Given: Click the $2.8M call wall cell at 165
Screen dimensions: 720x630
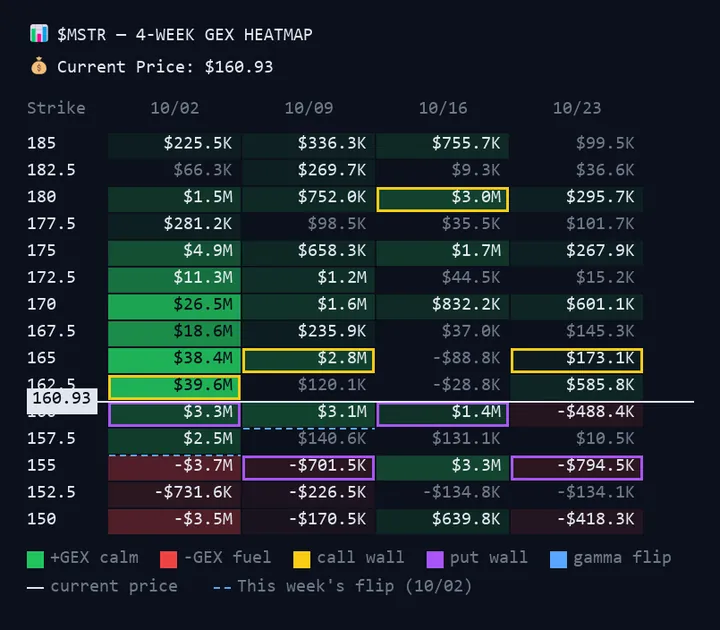Looking at the screenshot, I should (x=309, y=360).
